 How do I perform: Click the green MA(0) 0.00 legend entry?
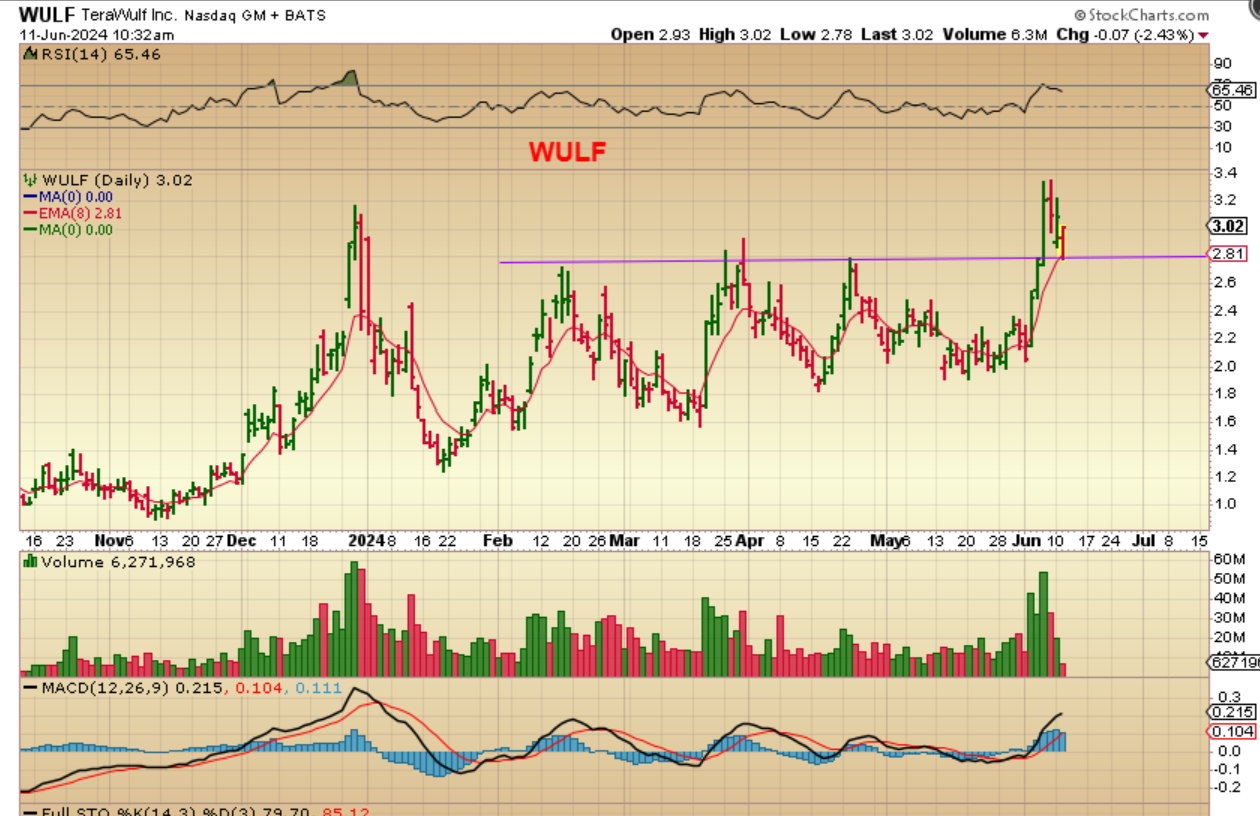(67, 229)
